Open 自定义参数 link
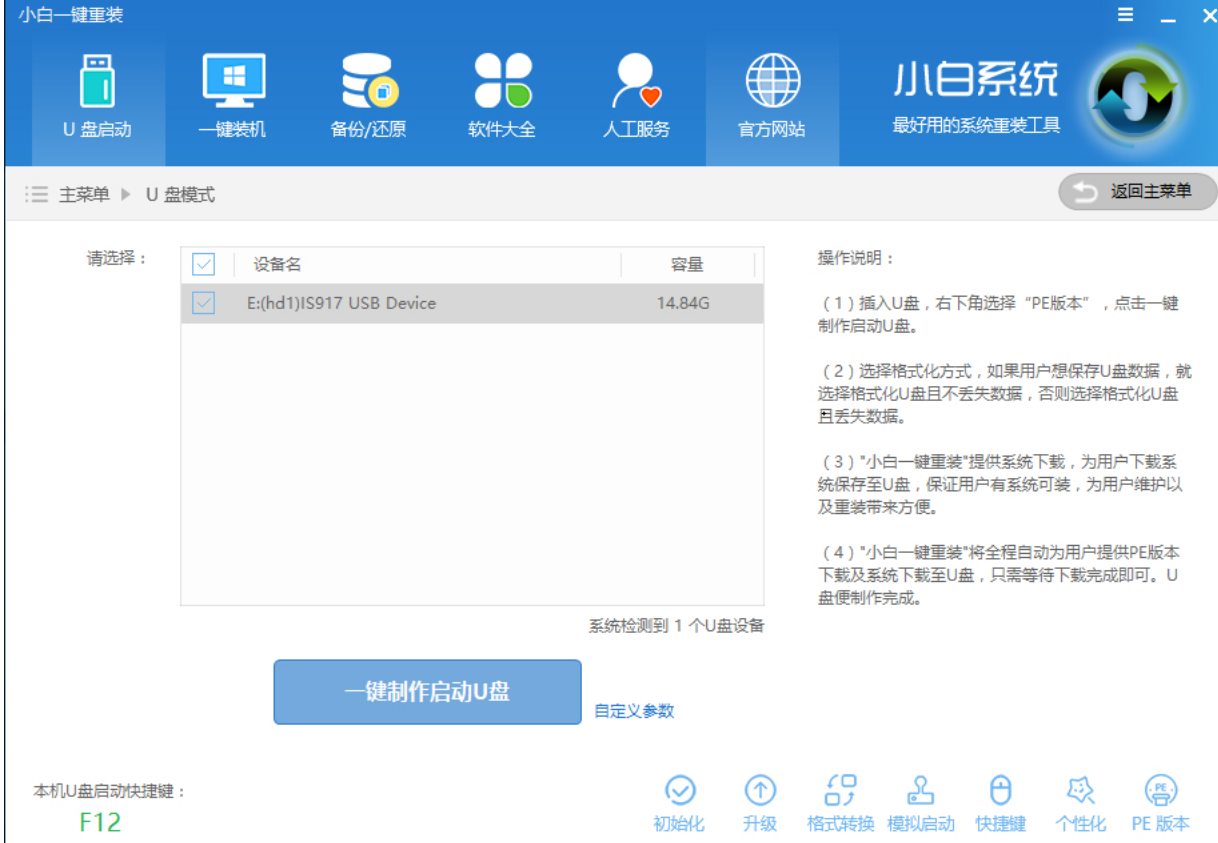Image resolution: width=1218 pixels, height=843 pixels. [634, 711]
